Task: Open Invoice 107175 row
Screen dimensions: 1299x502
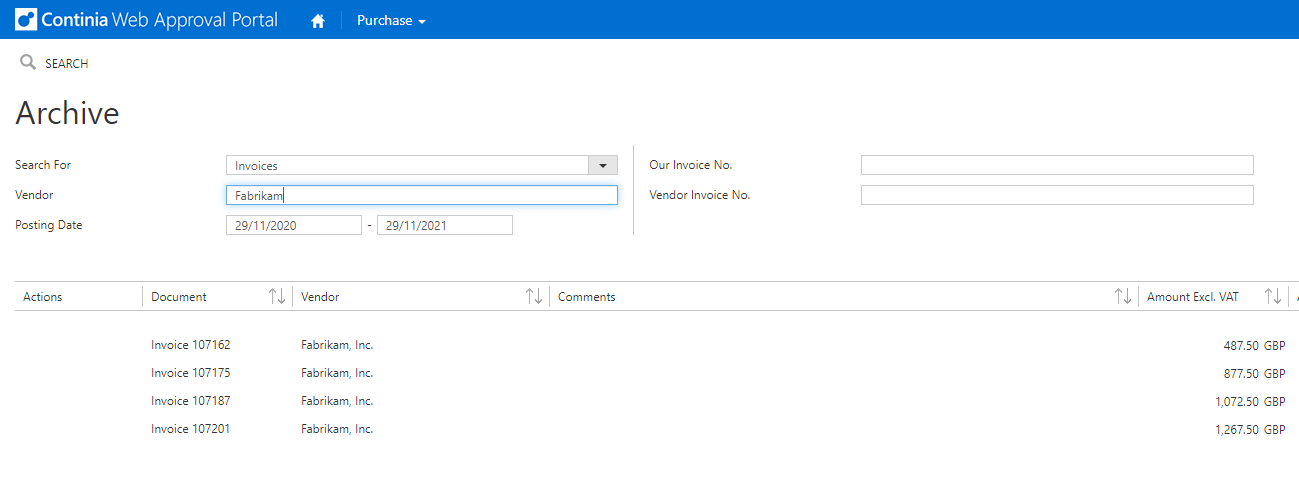Action: click(191, 373)
